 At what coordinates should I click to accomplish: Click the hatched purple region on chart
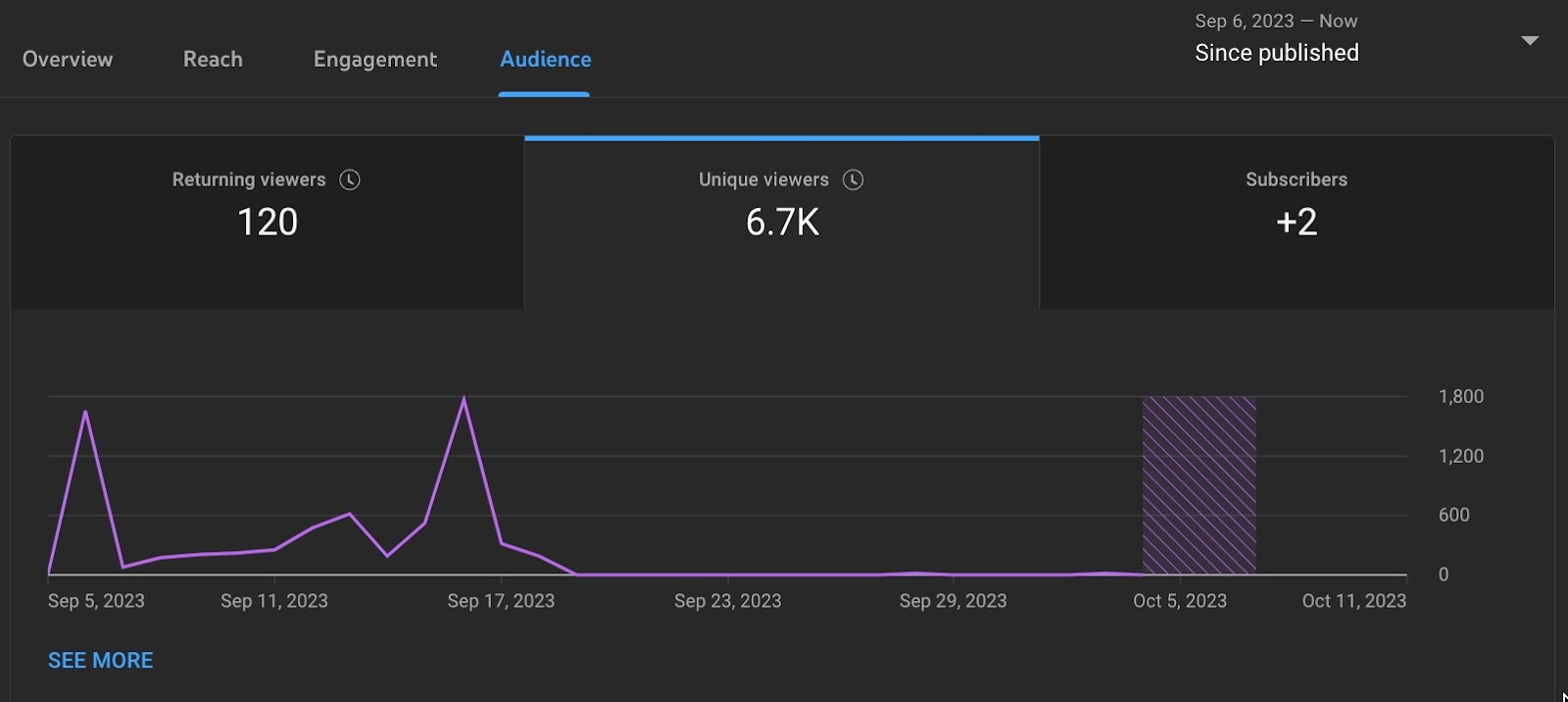click(x=1200, y=485)
